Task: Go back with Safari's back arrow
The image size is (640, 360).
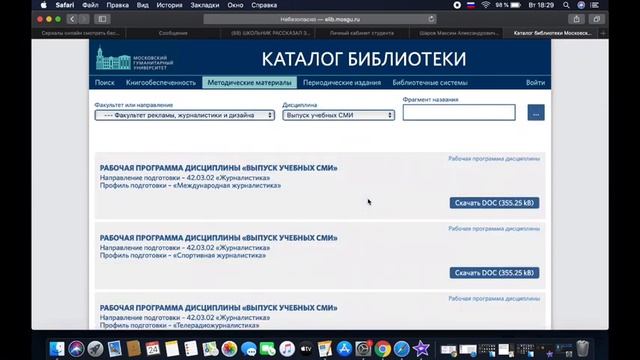Action: [x=72, y=19]
